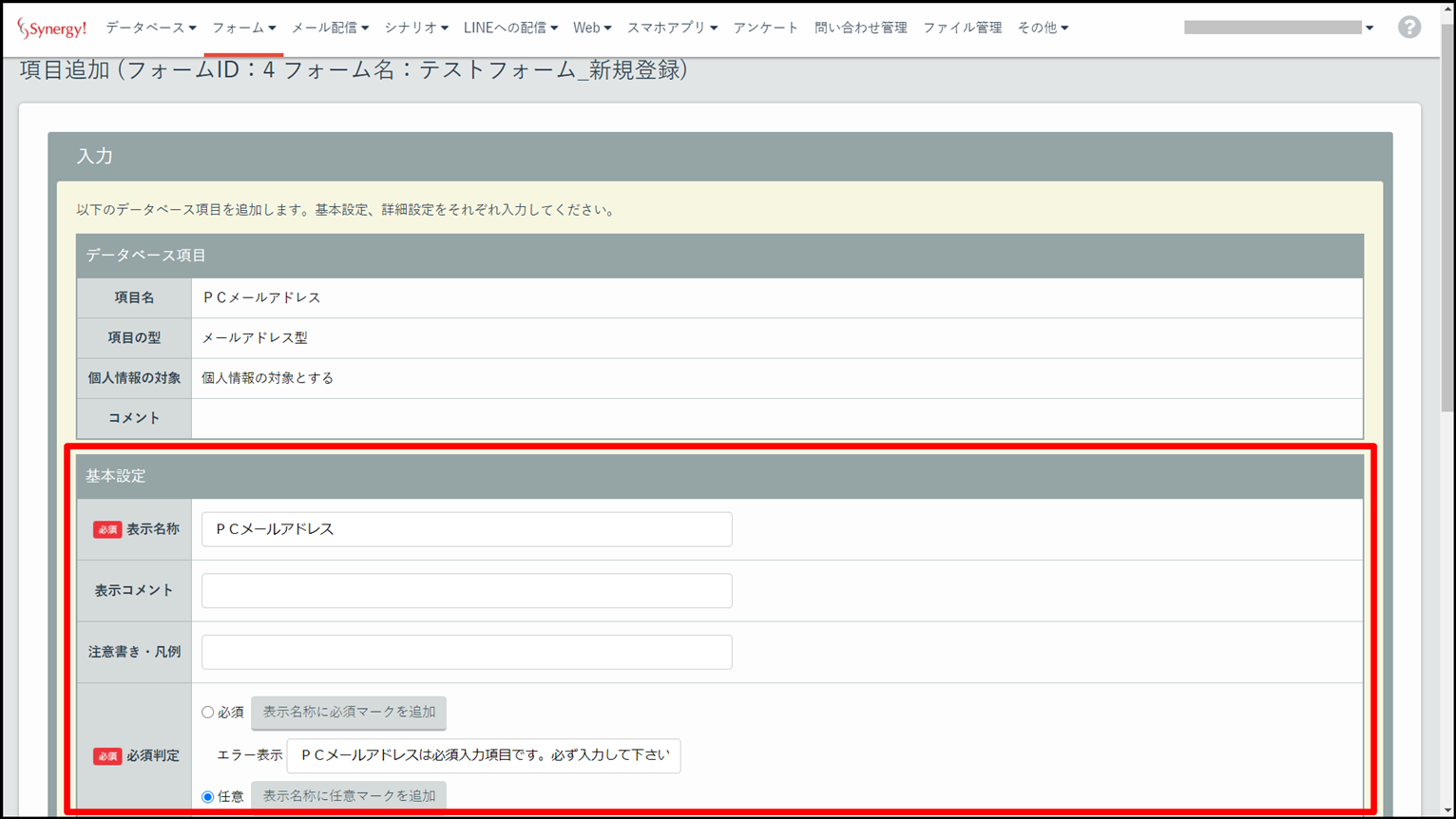Viewport: 1456px width, 819px height.
Task: Click the 表示コメント input field
Action: pyautogui.click(x=467, y=591)
